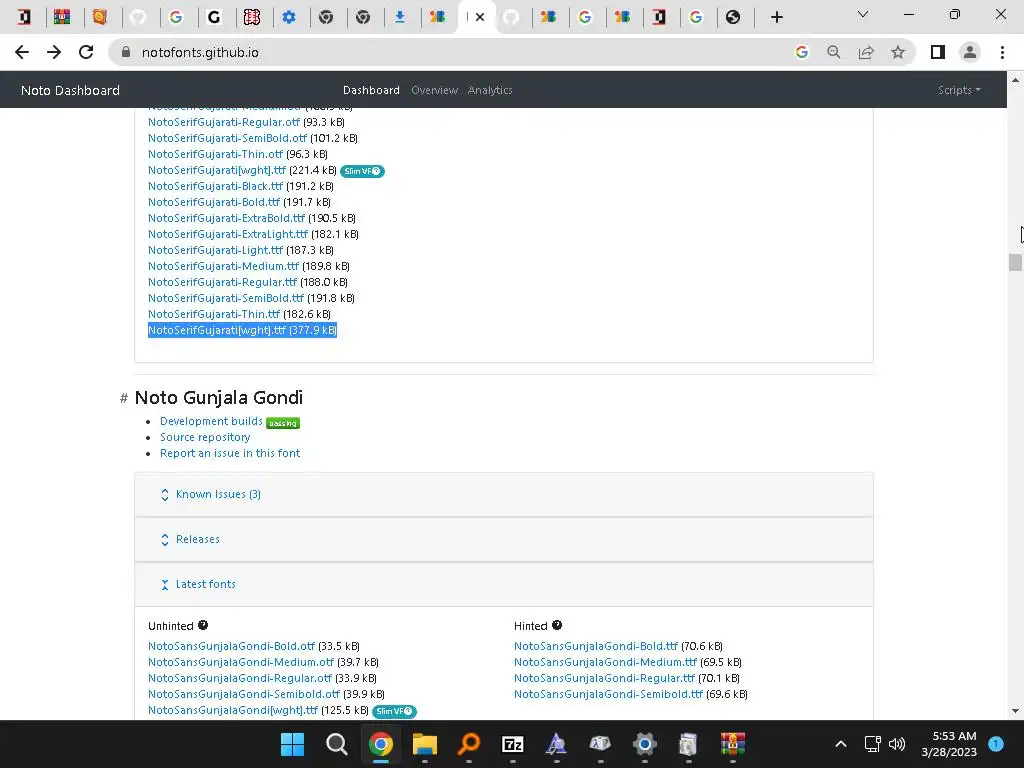Go back to the previous page
Viewport: 1024px width, 768px height.
click(22, 52)
